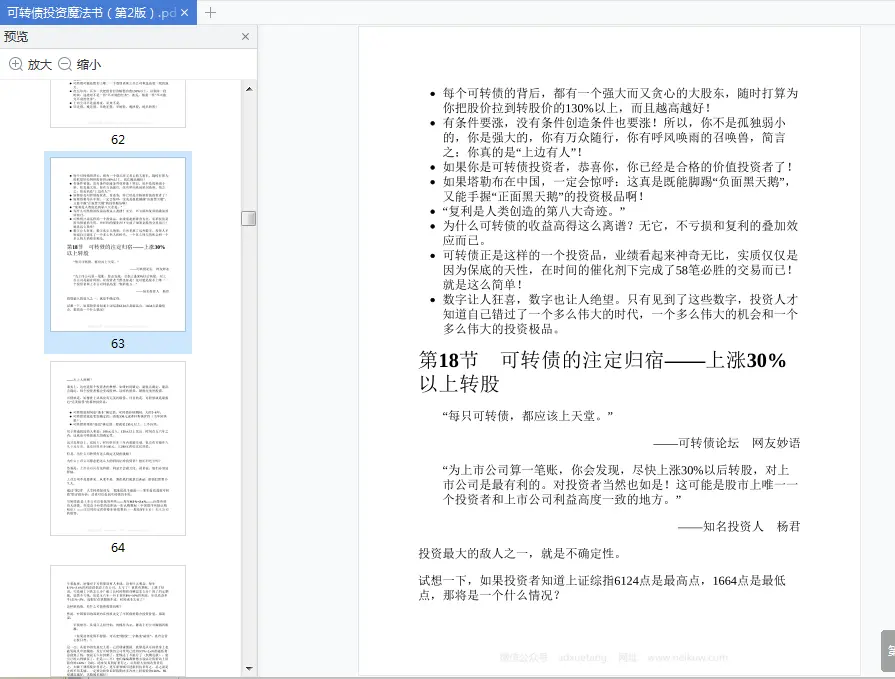Click bullet starting 每个可转债的背后
Viewport: 895px width, 679px height.
(x=620, y=100)
